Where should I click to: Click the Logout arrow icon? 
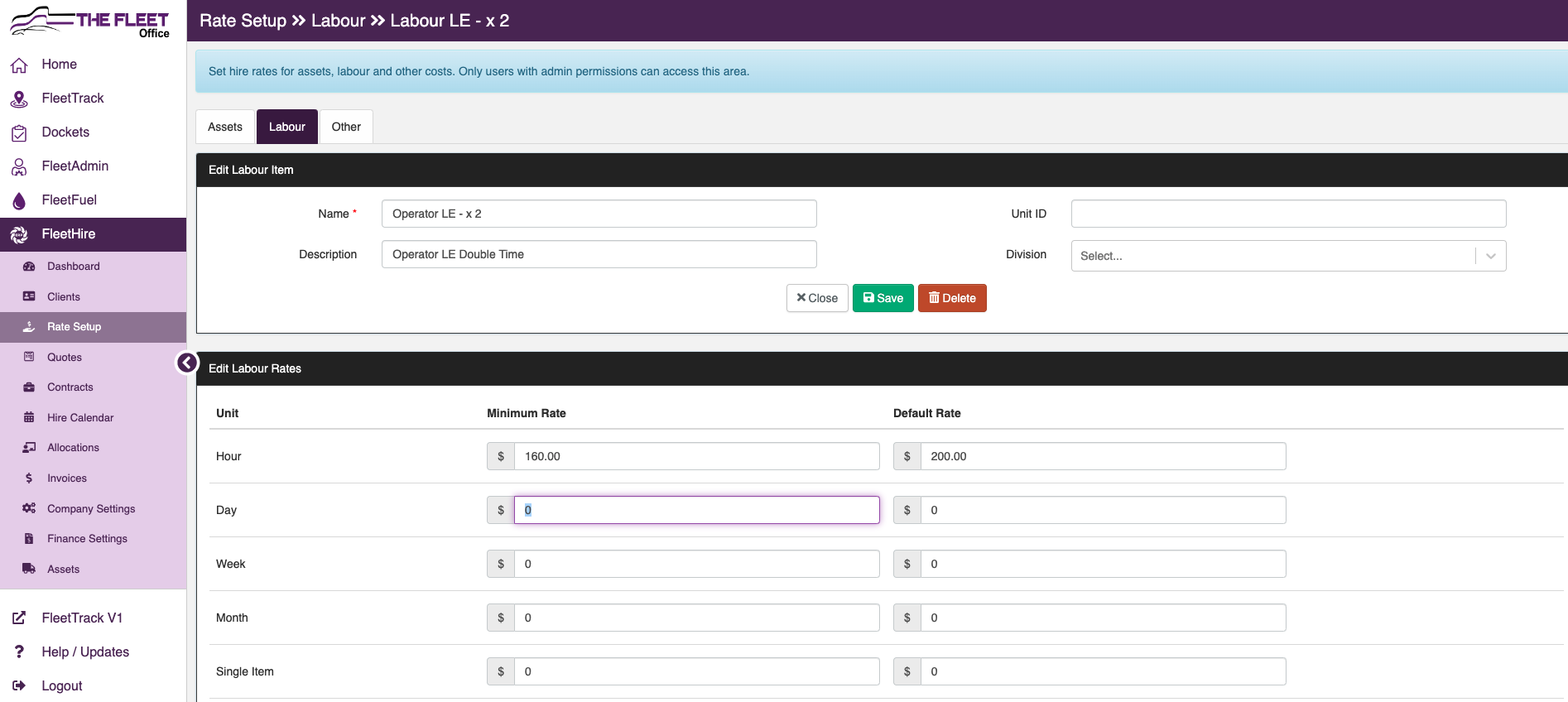pos(19,685)
